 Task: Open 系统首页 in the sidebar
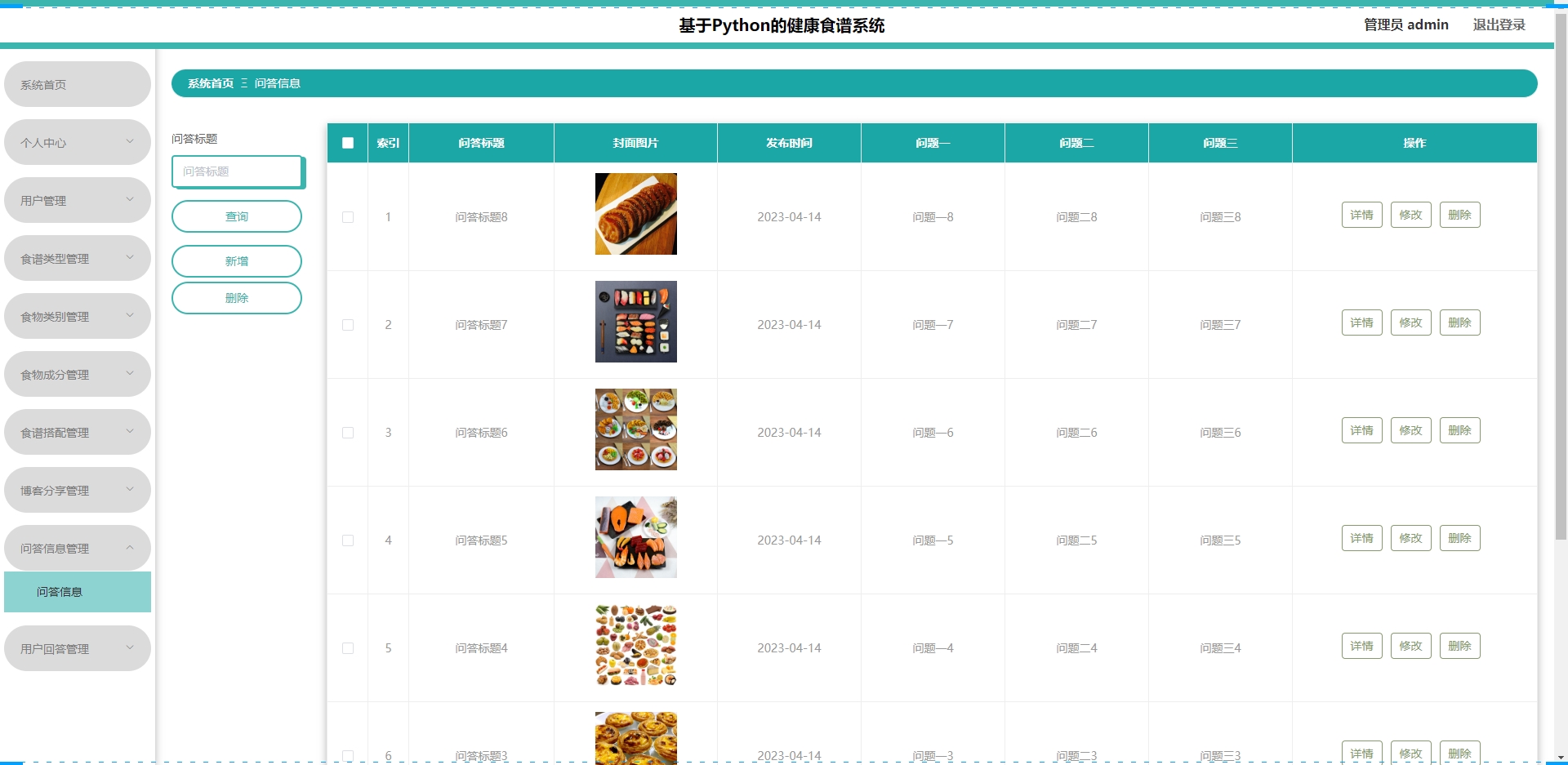tap(78, 84)
